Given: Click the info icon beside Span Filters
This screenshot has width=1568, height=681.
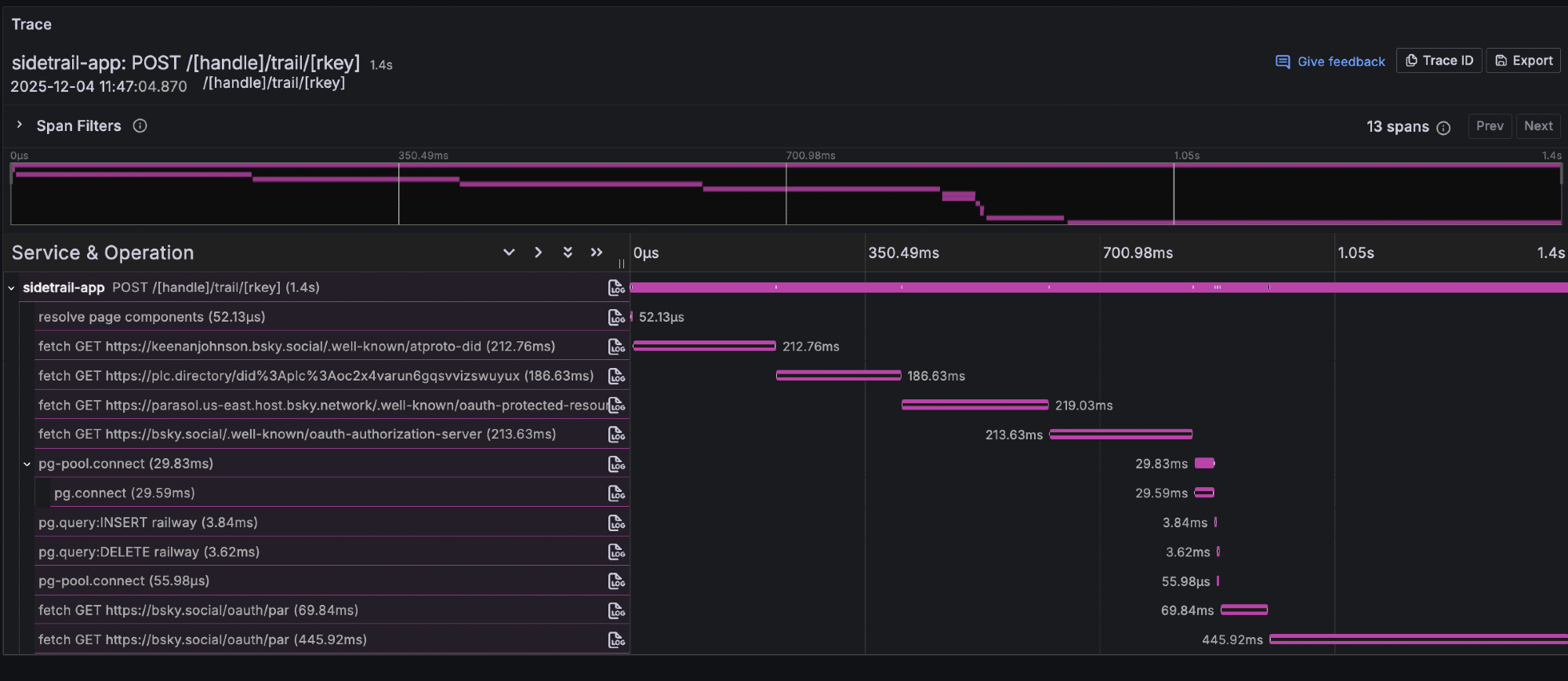Looking at the screenshot, I should 140,126.
